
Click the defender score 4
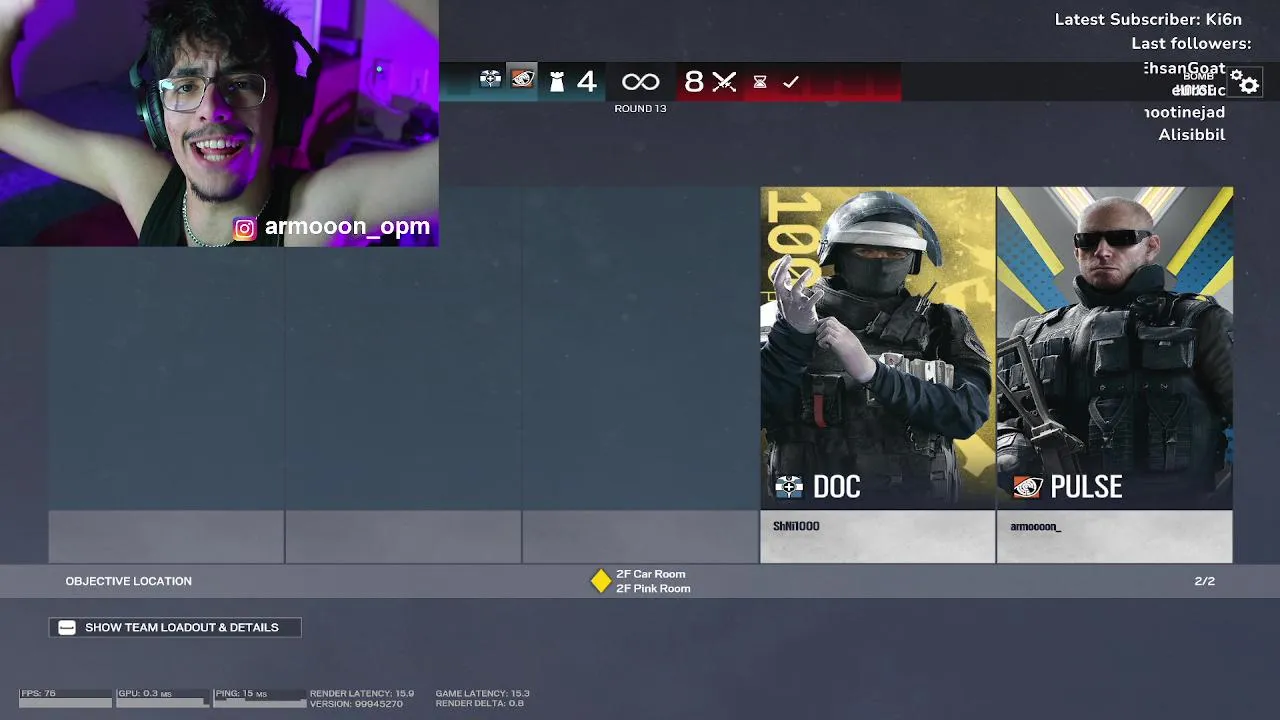(x=587, y=81)
